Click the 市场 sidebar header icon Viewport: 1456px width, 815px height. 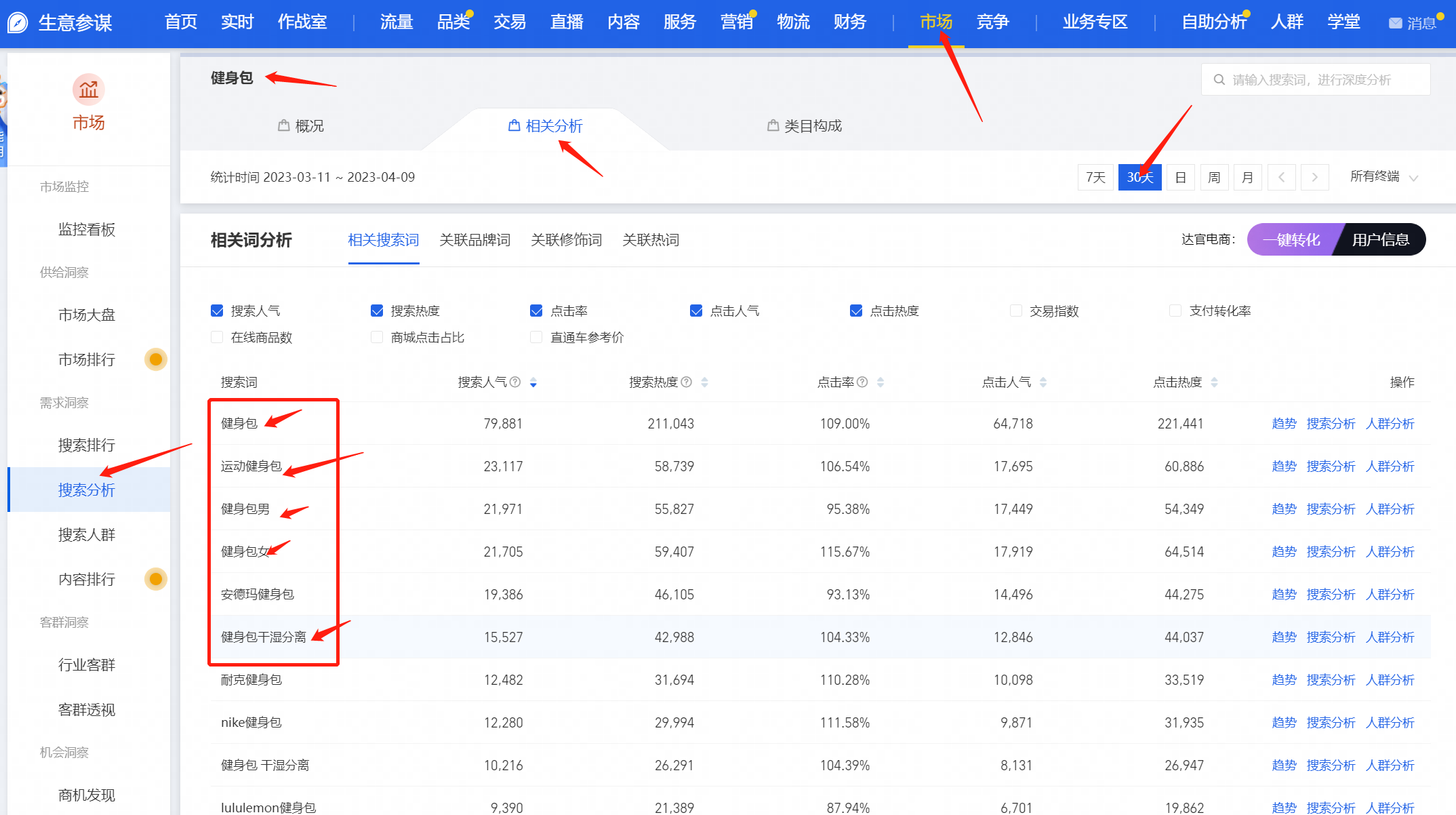(x=88, y=90)
